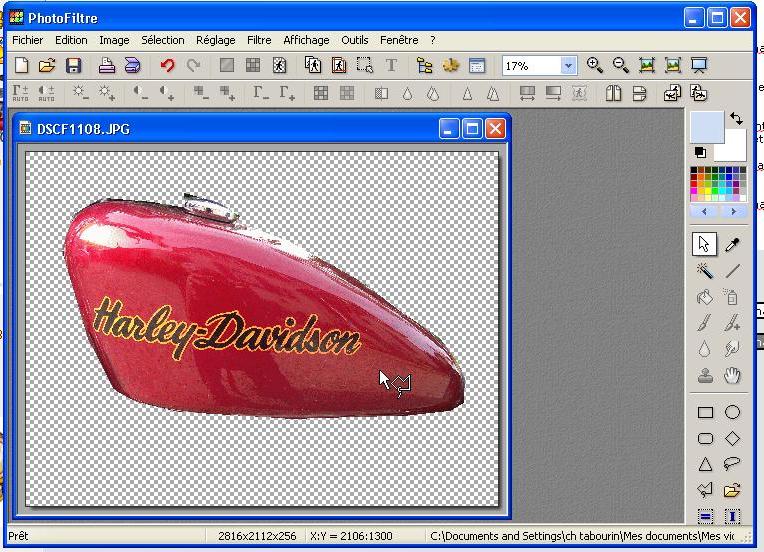Image resolution: width=764 pixels, height=552 pixels.
Task: Choose the Rectangle selection shape
Action: tap(705, 413)
